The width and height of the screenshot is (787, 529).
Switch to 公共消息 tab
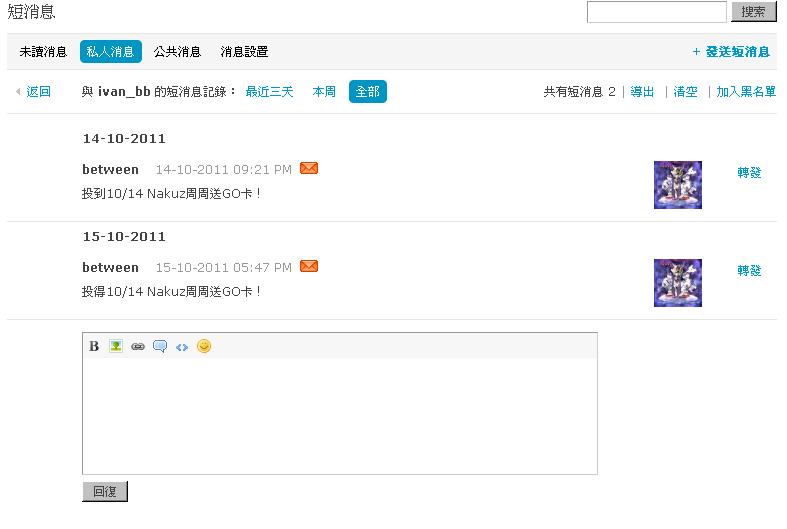[x=177, y=52]
